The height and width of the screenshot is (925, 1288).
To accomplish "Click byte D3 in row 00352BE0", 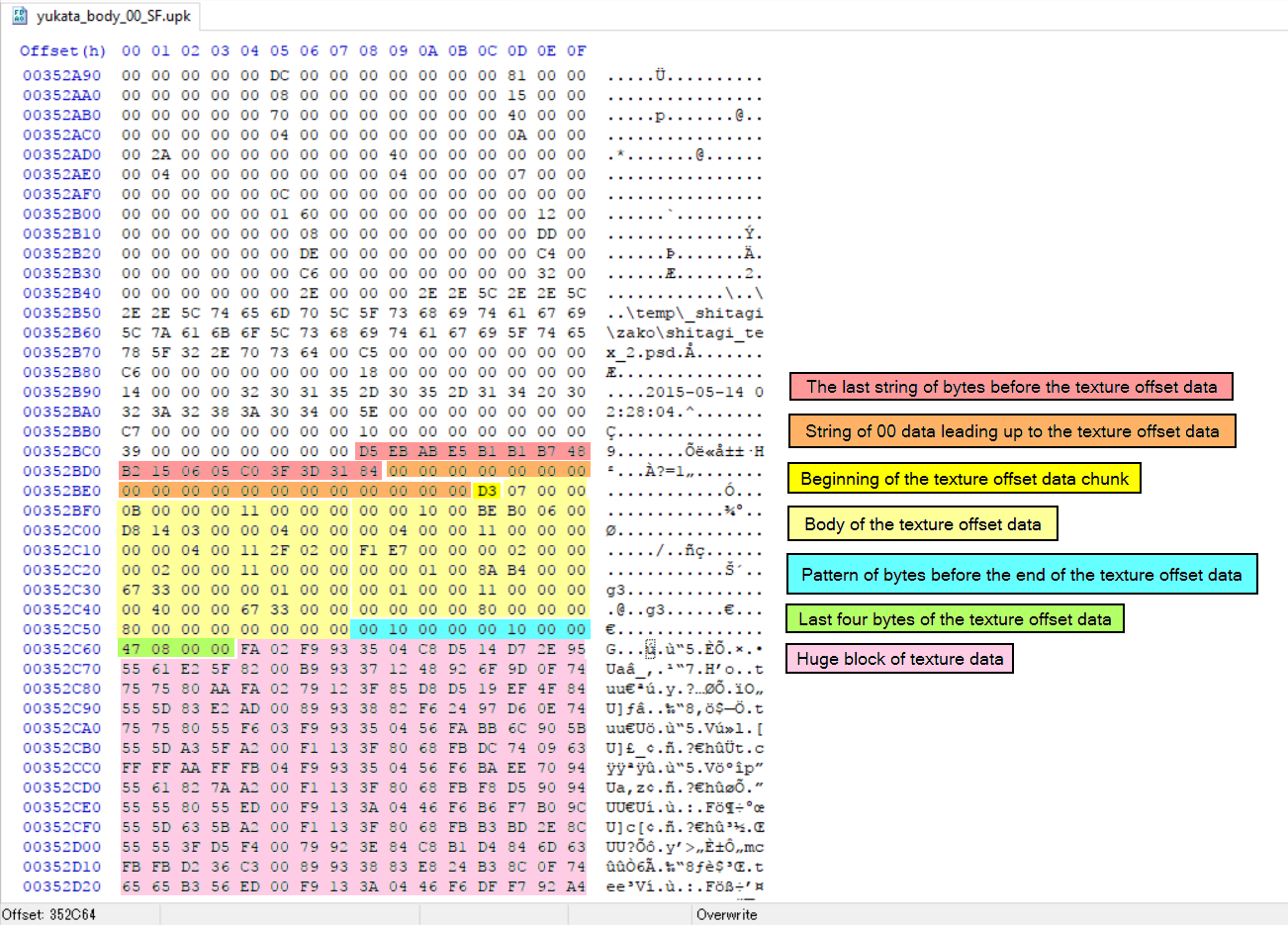I will 487,491.
